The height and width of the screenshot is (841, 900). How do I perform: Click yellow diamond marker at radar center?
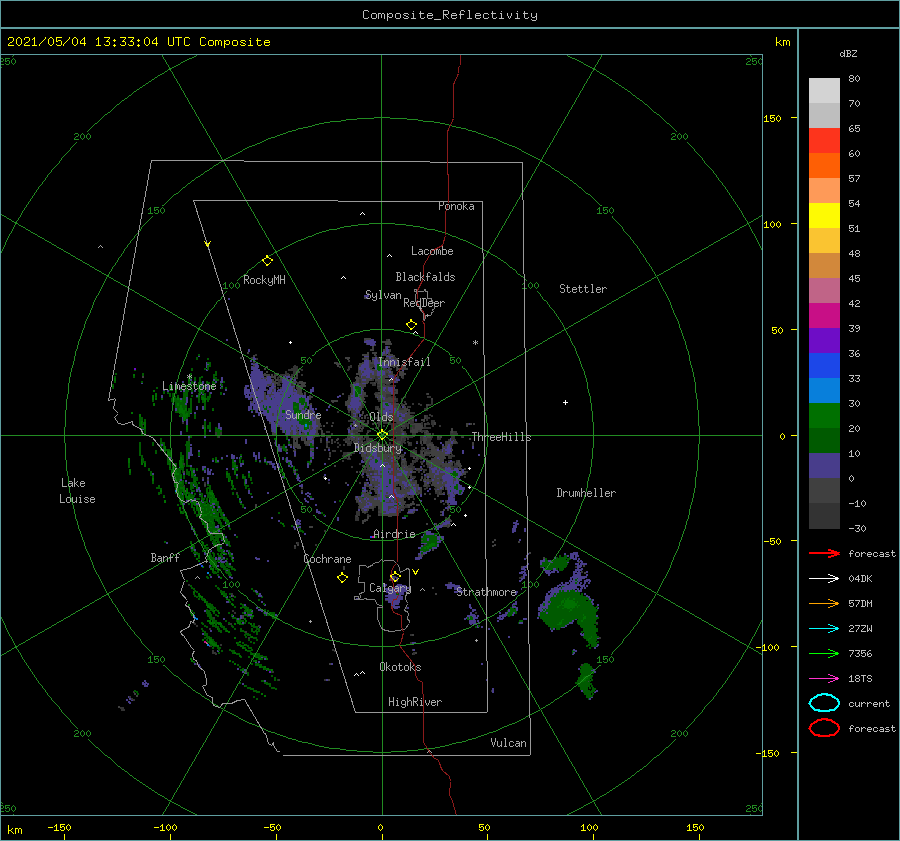point(382,435)
